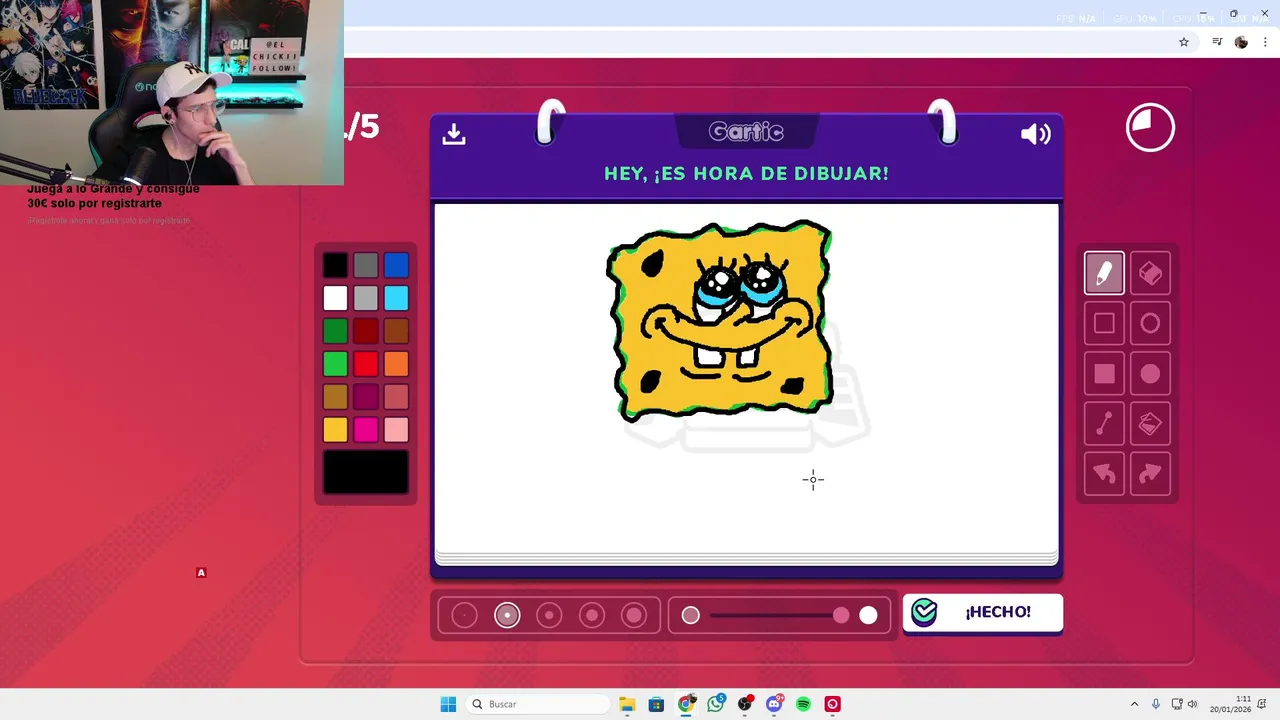Open the browser profile avatar

point(1241,42)
